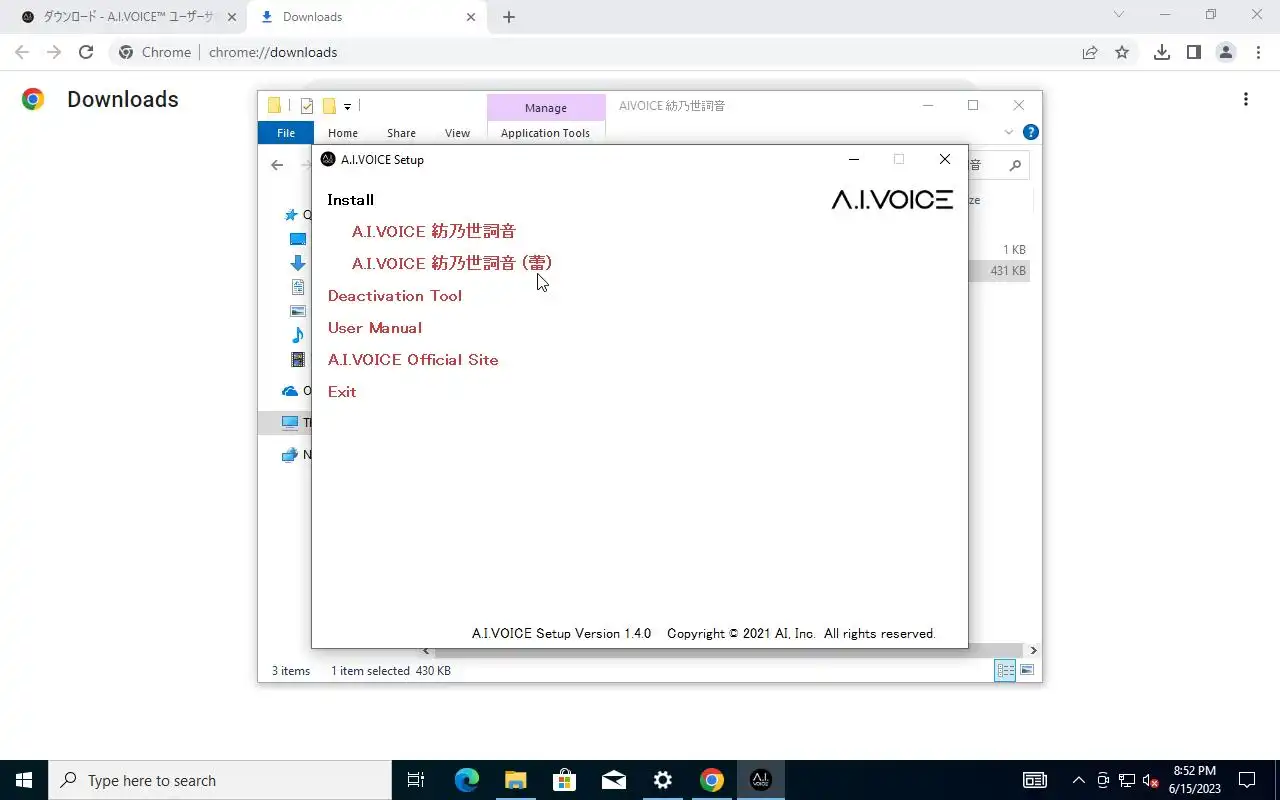
Task: Open the User Manual link
Action: click(375, 328)
